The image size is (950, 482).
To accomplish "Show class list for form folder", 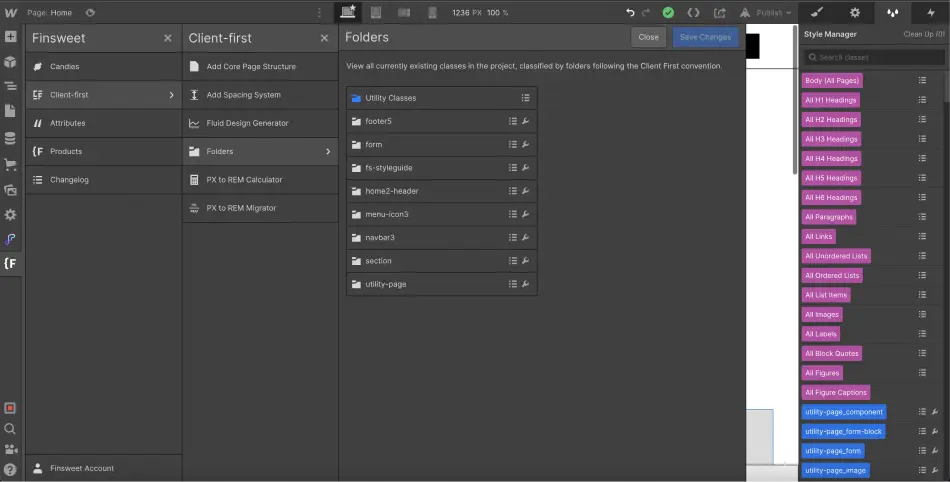I will click(513, 145).
